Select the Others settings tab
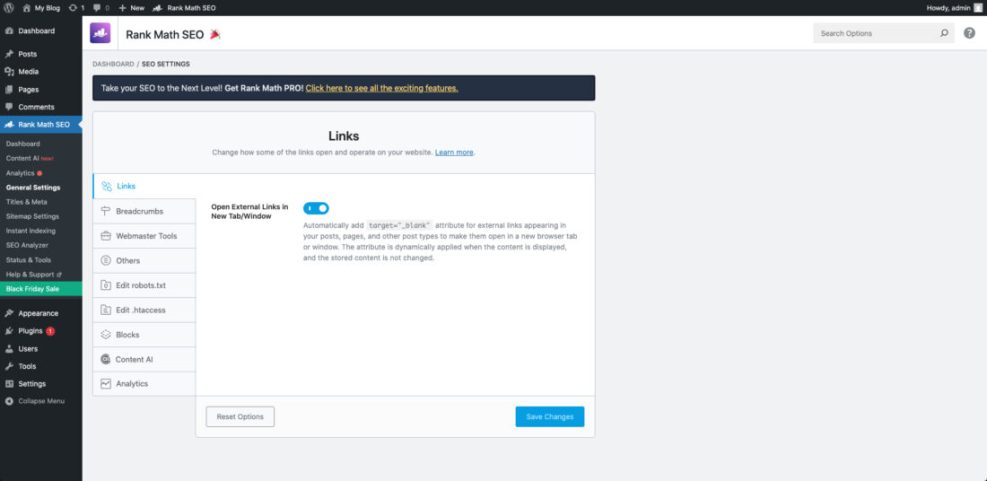Screen dimensions: 987x481 (144, 261)
